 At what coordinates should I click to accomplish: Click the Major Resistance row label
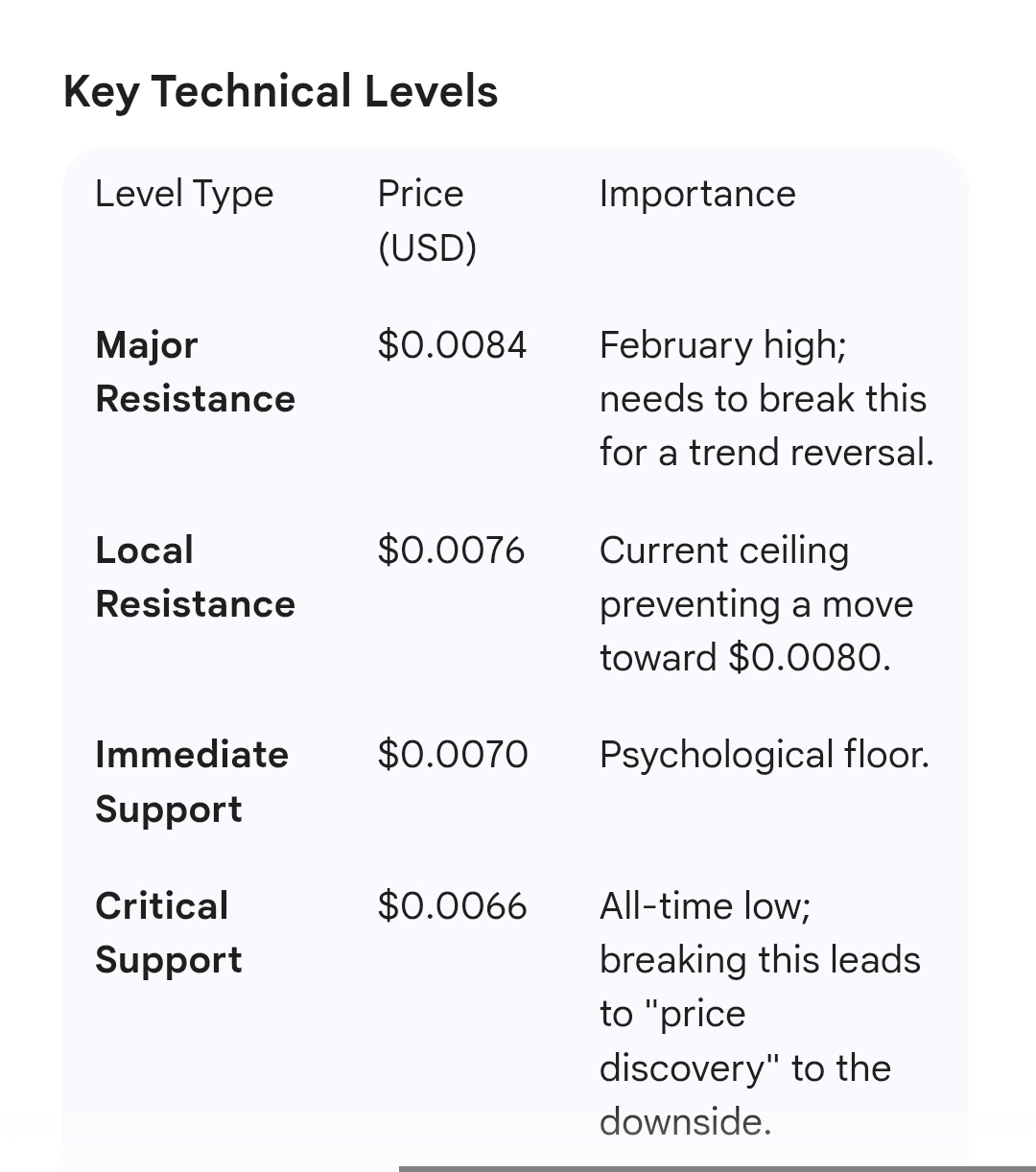(x=195, y=371)
